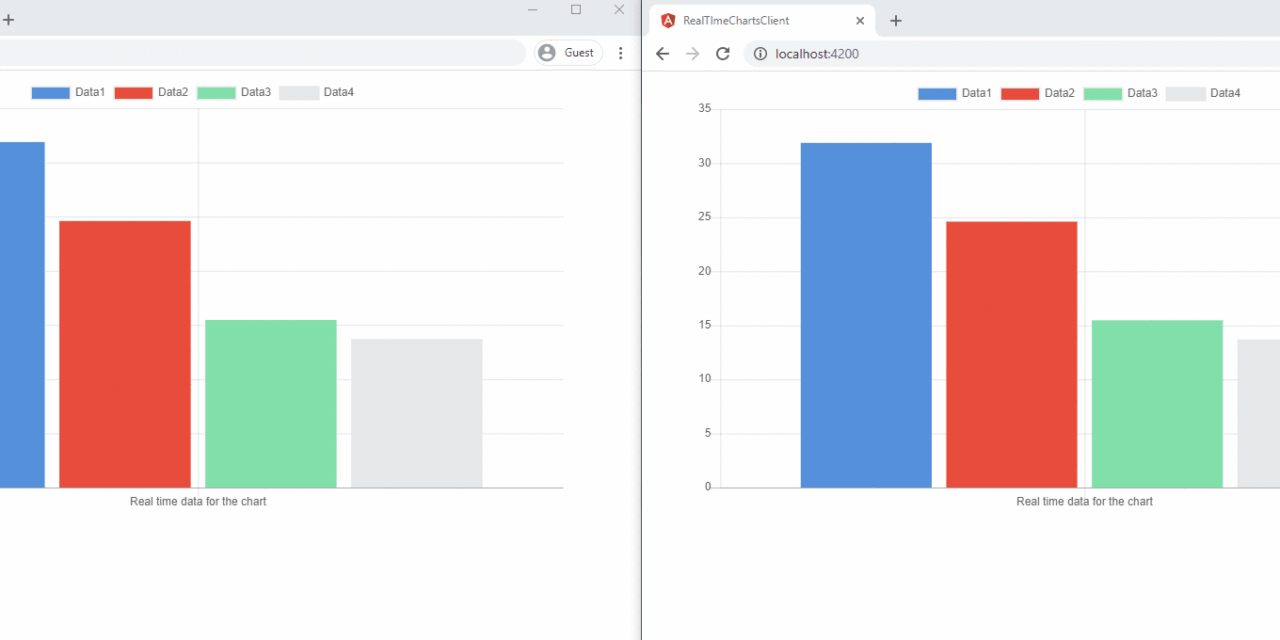Click the green Data3 bar in right chart

pos(1157,403)
